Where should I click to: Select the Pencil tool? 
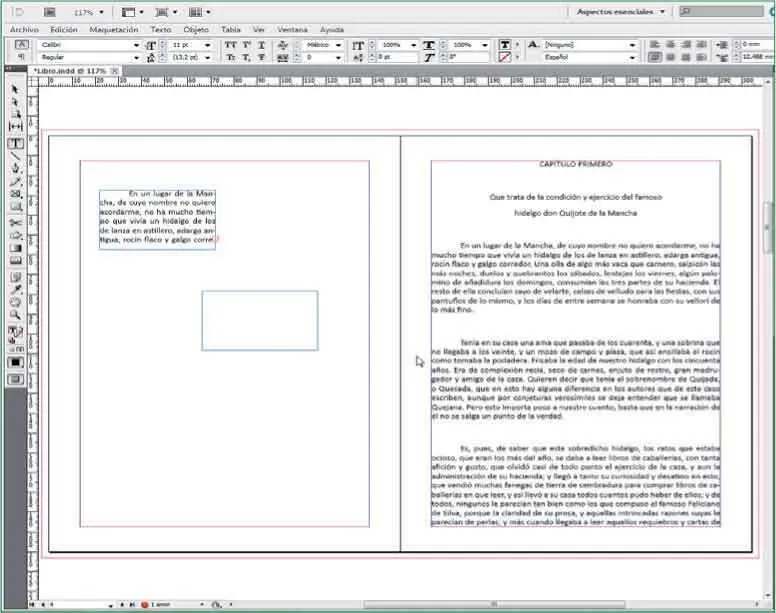click(15, 181)
